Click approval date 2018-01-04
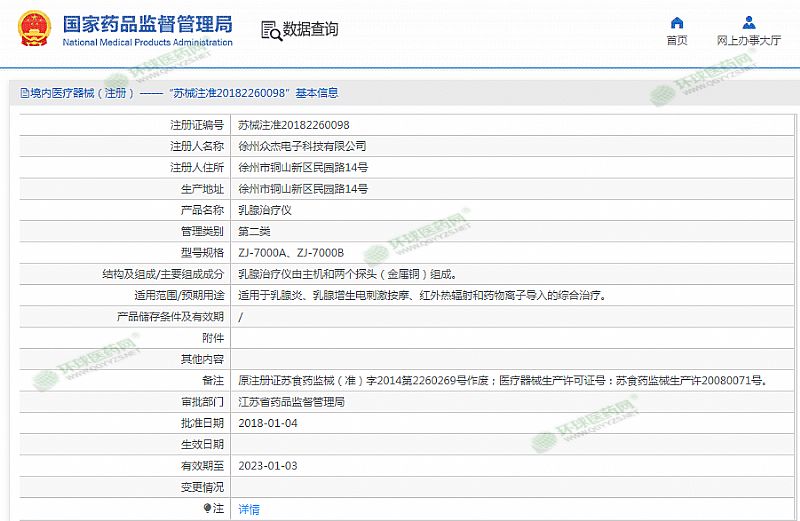The width and height of the screenshot is (800, 521). 268,423
